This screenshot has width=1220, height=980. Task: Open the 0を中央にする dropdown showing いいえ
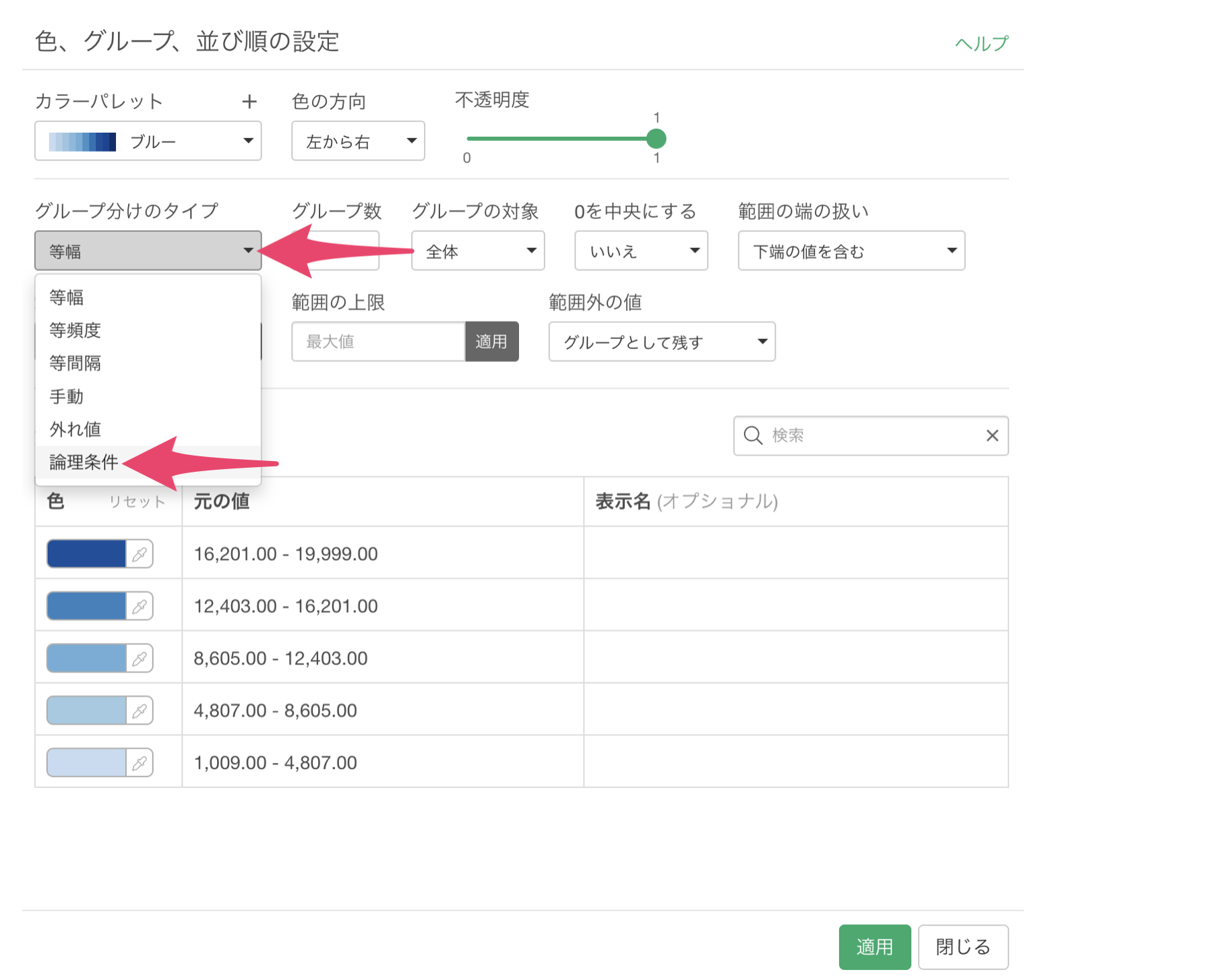tap(640, 251)
